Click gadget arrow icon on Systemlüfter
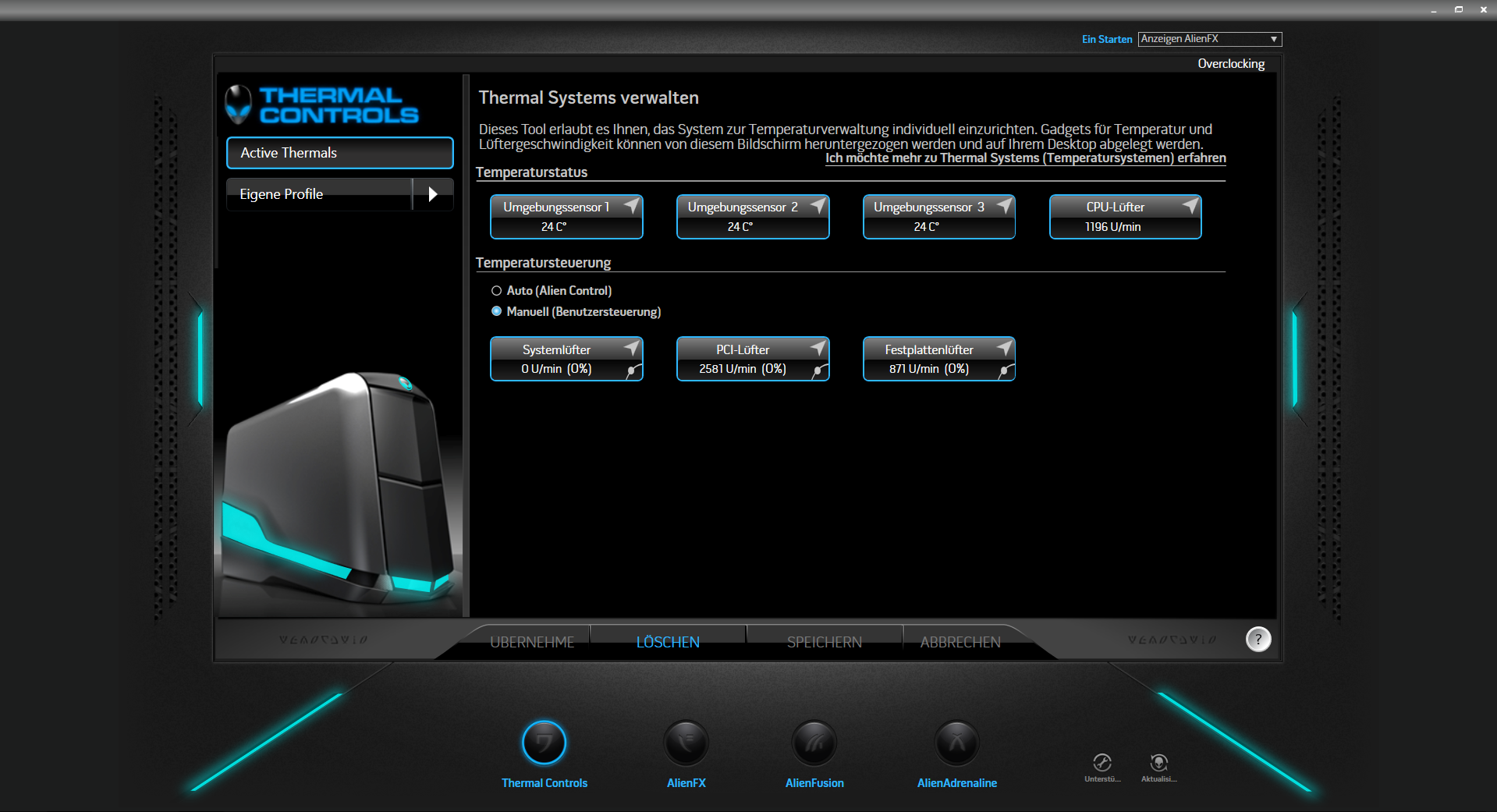The height and width of the screenshot is (812, 1497). [x=631, y=347]
